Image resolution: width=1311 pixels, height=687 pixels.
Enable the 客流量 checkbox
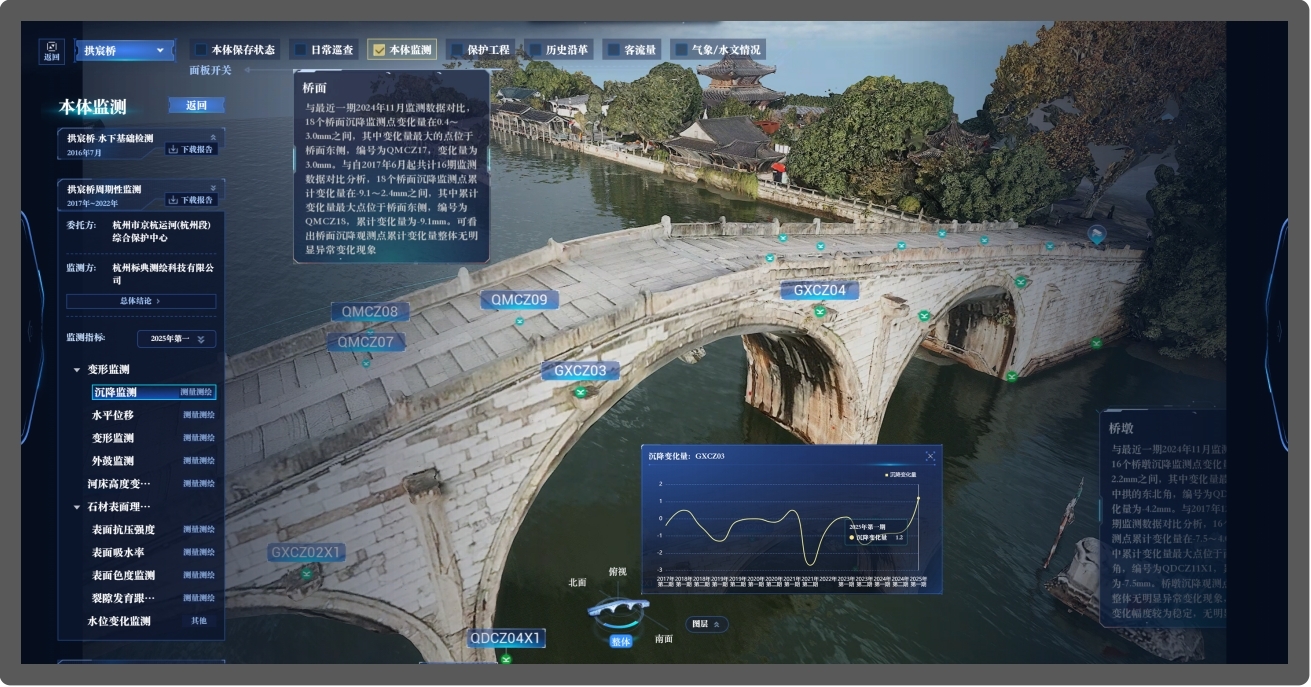[x=613, y=49]
